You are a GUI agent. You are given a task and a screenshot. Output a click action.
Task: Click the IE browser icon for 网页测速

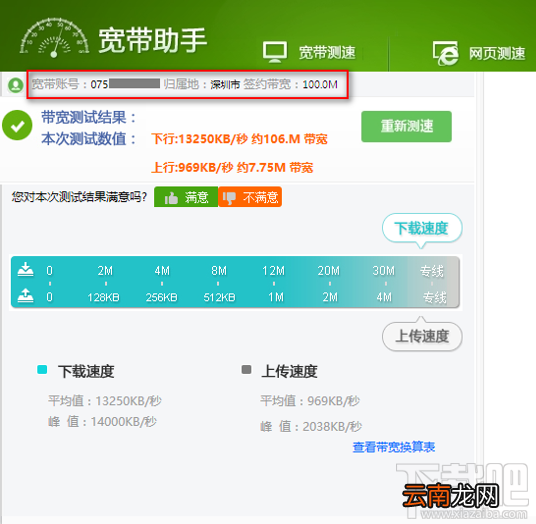pyautogui.click(x=445, y=53)
